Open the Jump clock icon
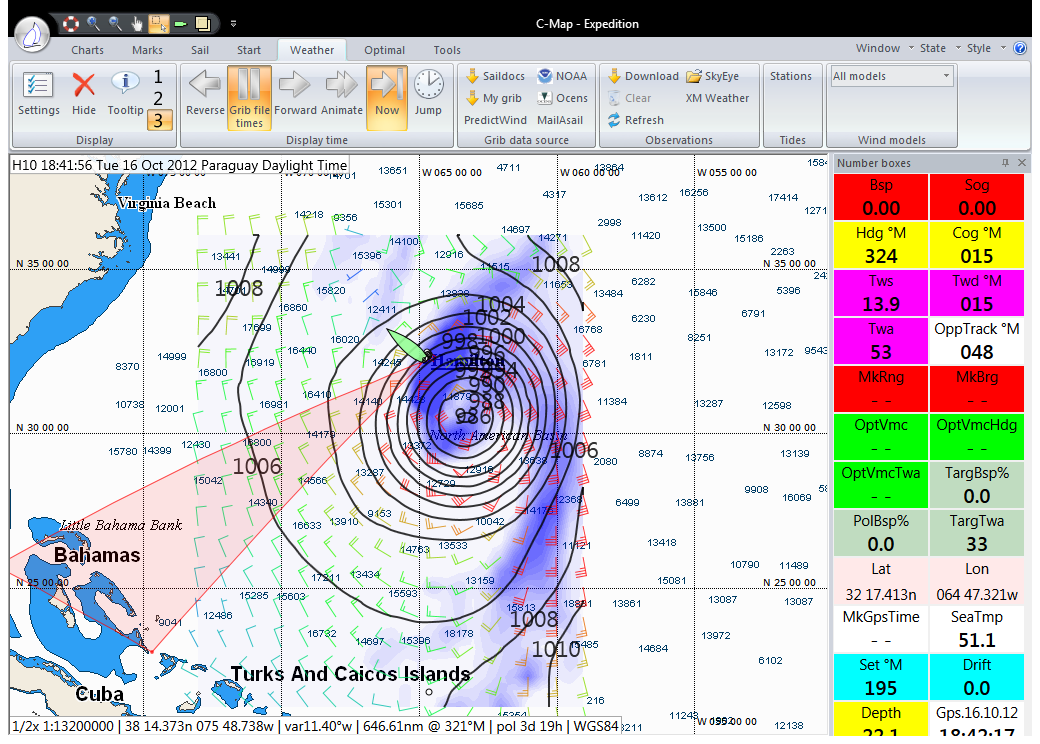This screenshot has height=744, width=1040. coord(428,94)
